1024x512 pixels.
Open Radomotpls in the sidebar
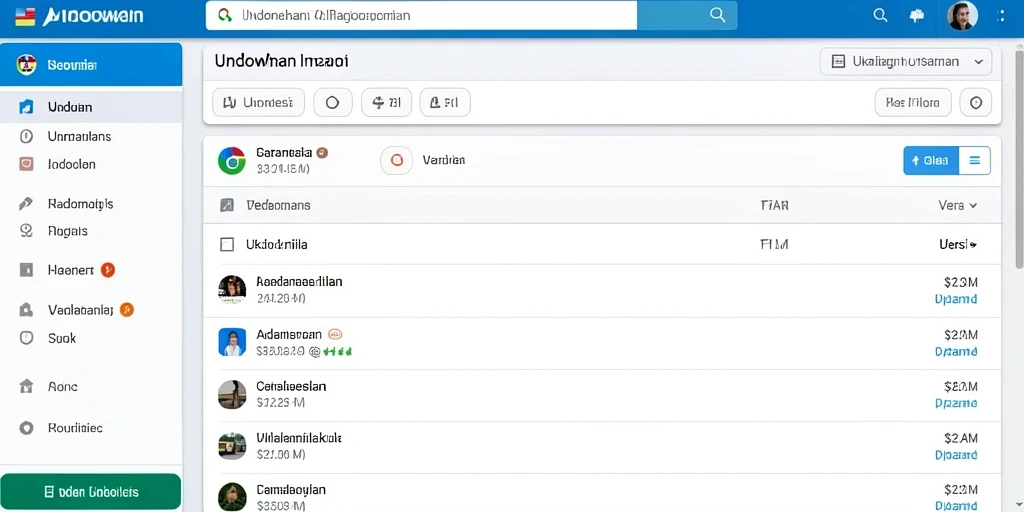(80, 204)
